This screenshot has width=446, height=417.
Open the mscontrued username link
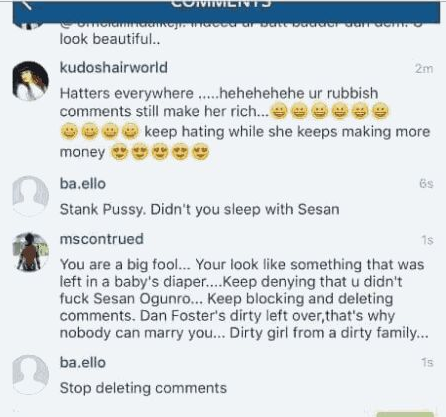tap(102, 239)
